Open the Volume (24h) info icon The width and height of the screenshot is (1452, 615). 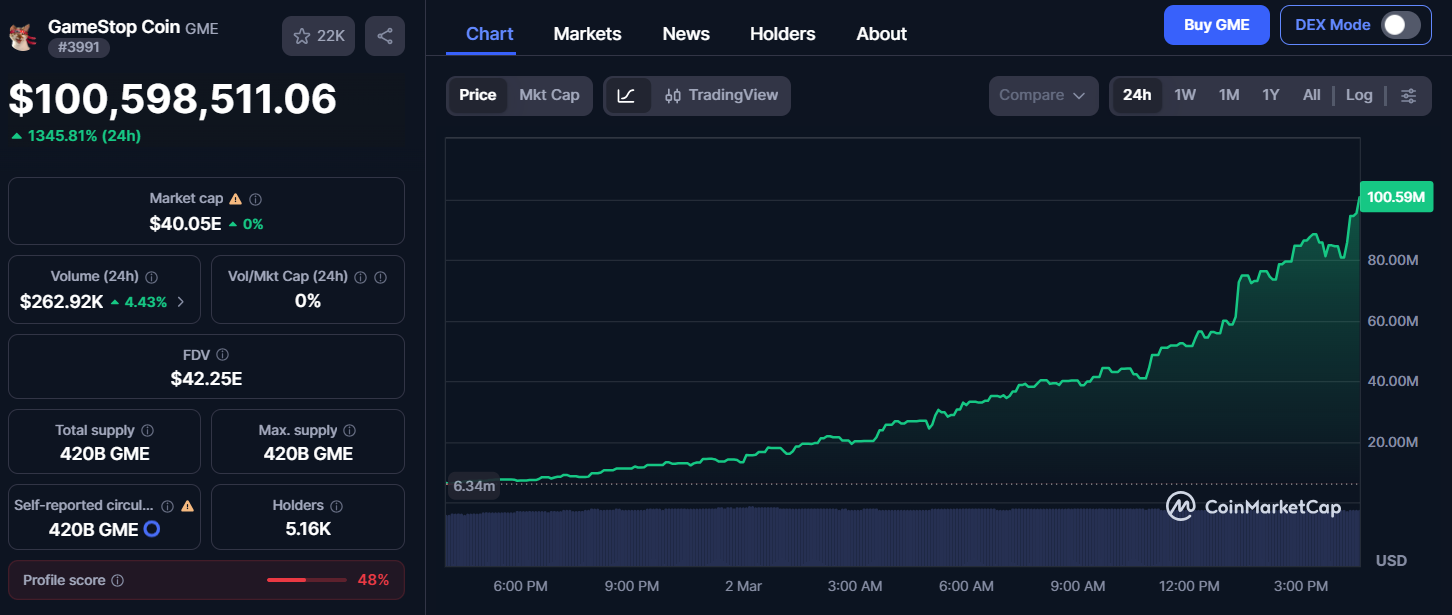pyautogui.click(x=151, y=277)
